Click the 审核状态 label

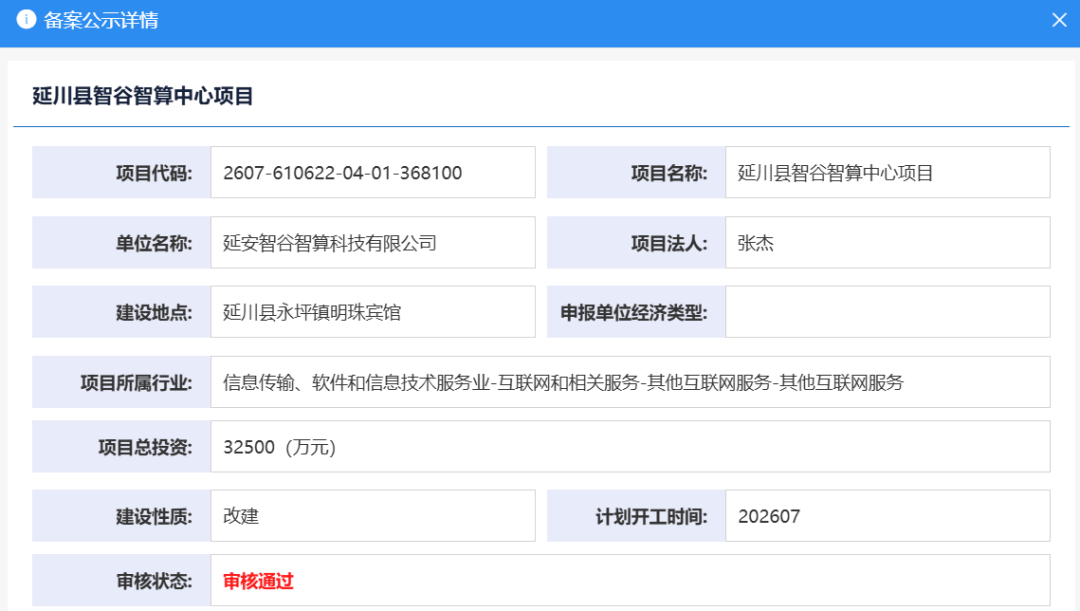pos(154,581)
